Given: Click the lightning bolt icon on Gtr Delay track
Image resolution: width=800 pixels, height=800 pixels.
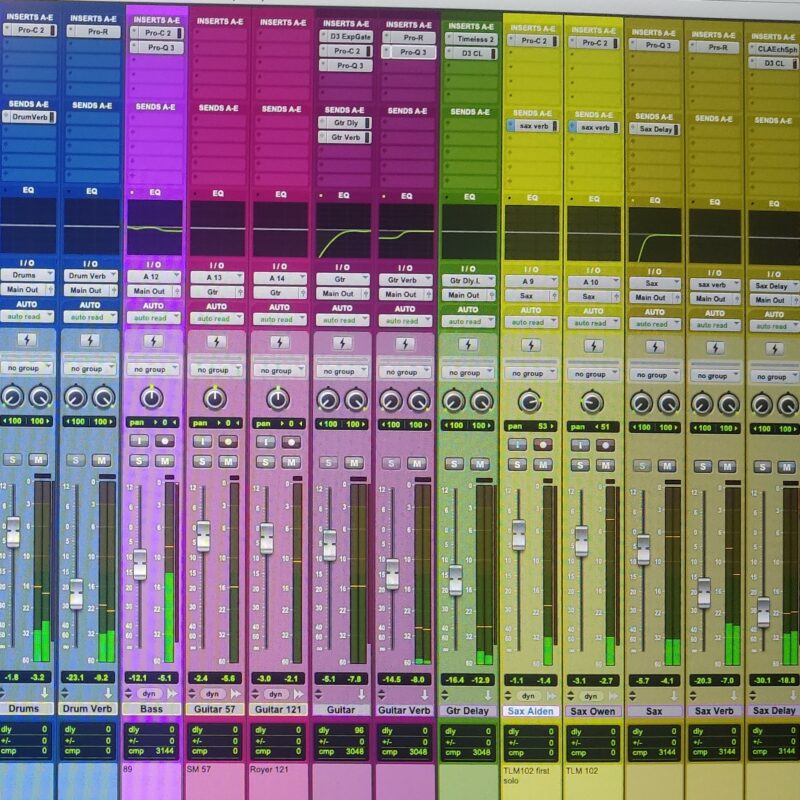Looking at the screenshot, I should pos(468,345).
